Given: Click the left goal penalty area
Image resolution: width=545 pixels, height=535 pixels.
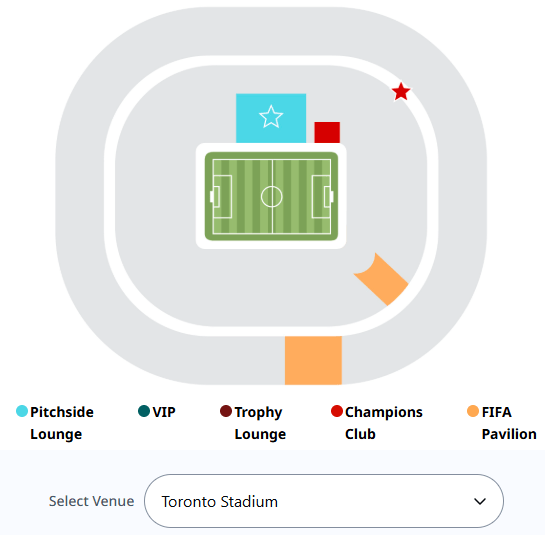Looking at the screenshot, I should [x=222, y=197].
